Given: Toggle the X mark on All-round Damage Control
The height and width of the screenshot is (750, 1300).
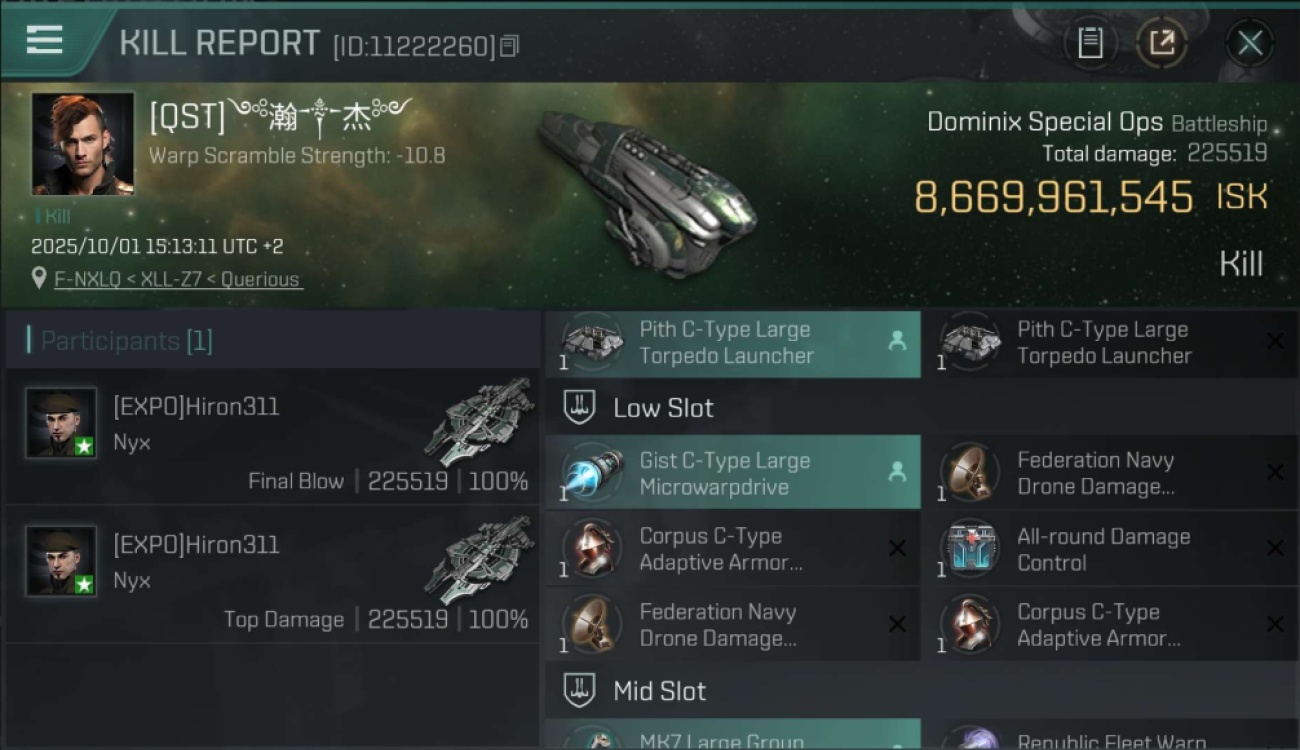Looking at the screenshot, I should (1275, 549).
